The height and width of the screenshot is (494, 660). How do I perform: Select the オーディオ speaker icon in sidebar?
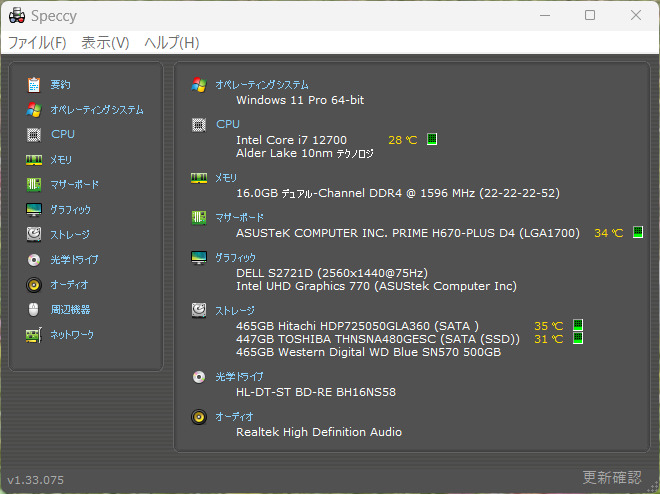point(34,285)
